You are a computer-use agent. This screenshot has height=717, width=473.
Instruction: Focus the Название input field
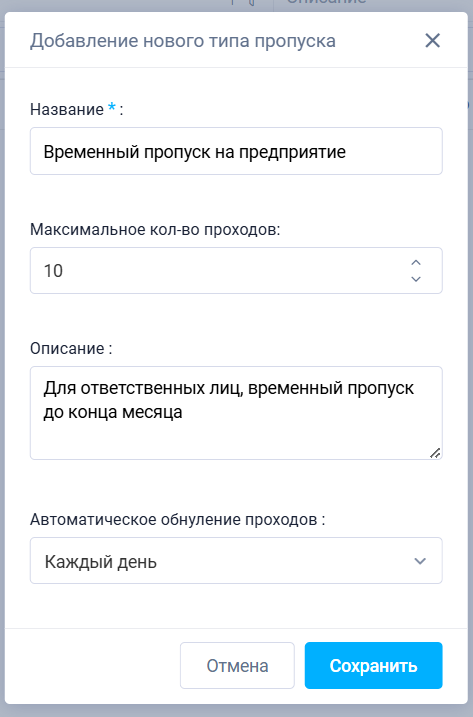(x=236, y=151)
